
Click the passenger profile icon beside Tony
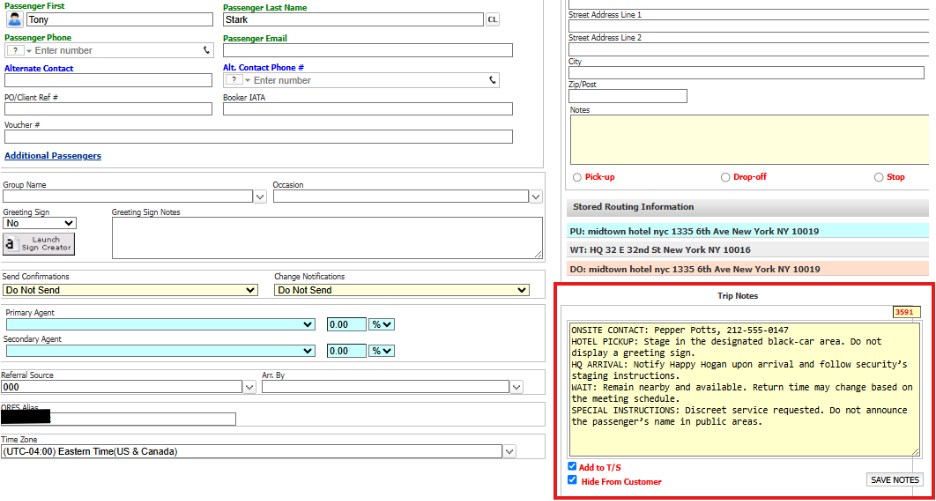(x=14, y=19)
